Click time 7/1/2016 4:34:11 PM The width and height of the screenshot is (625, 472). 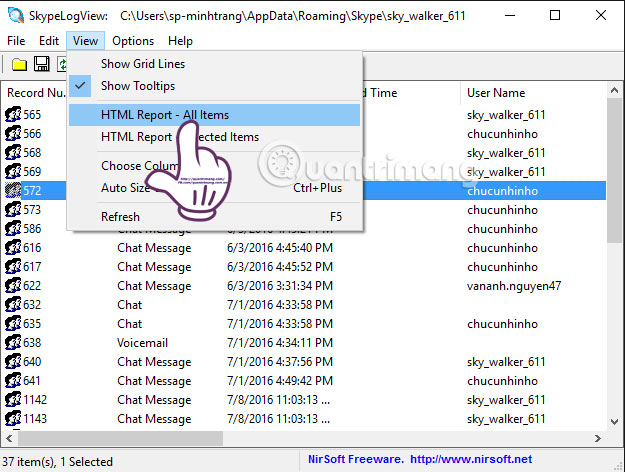click(280, 343)
